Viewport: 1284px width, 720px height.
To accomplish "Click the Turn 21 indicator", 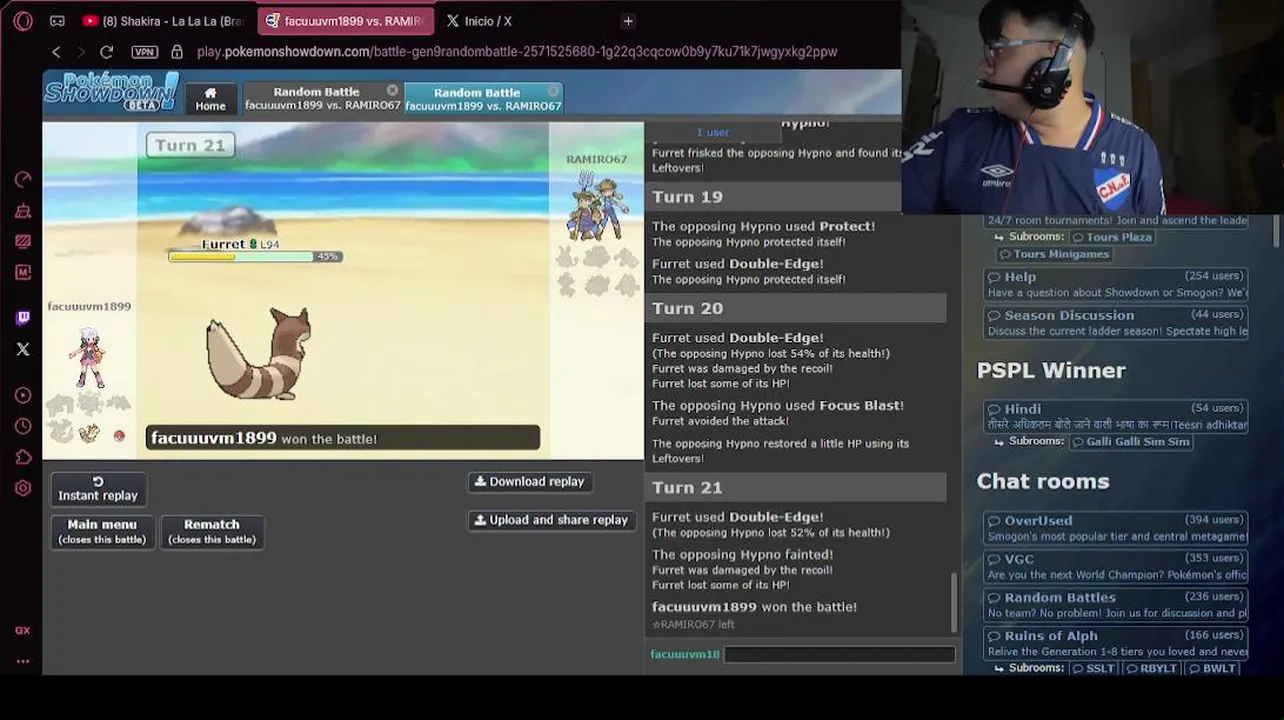I will tap(190, 145).
